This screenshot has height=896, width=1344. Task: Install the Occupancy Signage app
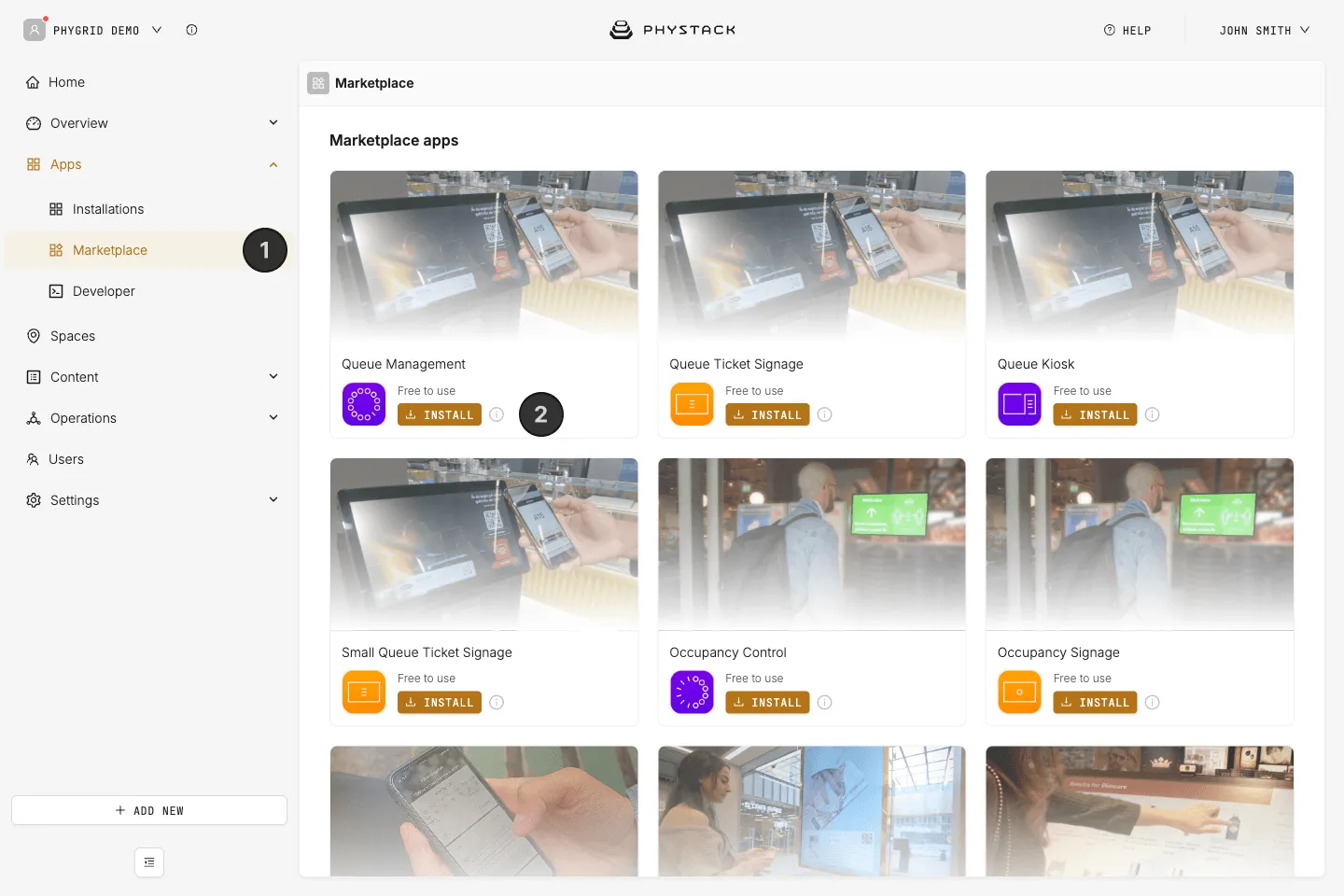coord(1095,702)
